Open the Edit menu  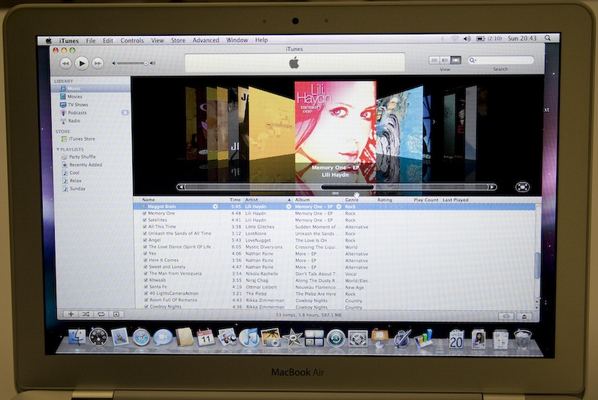pos(108,40)
